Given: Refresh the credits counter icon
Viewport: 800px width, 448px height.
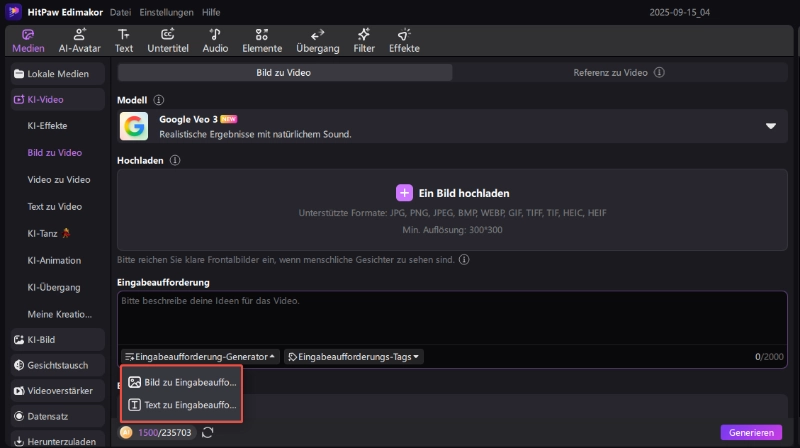Looking at the screenshot, I should coord(207,433).
